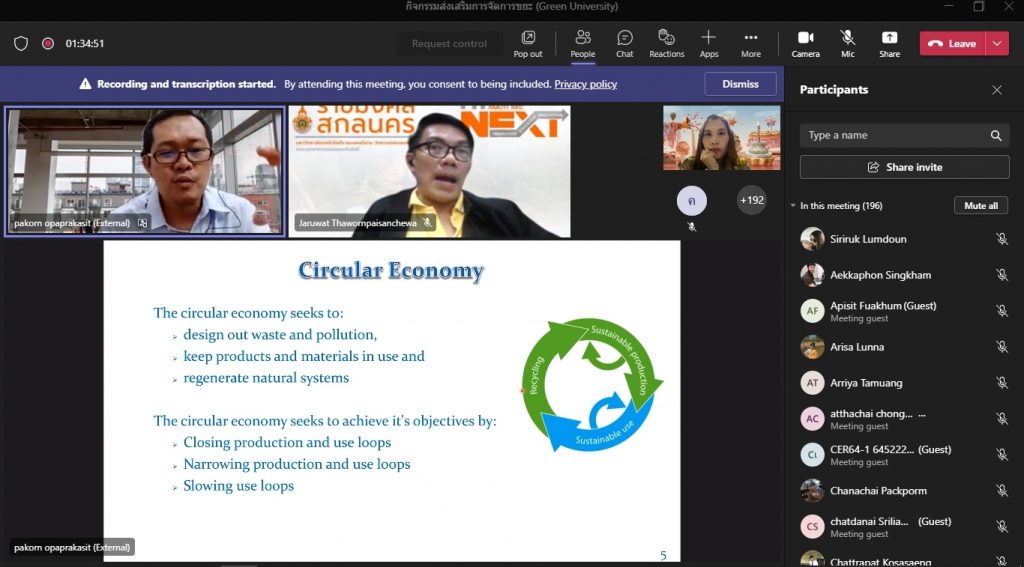Screen dimensions: 1024x567
Task: Toggle mic icon next to Siriruk Lumdoun
Action: click(x=1001, y=239)
